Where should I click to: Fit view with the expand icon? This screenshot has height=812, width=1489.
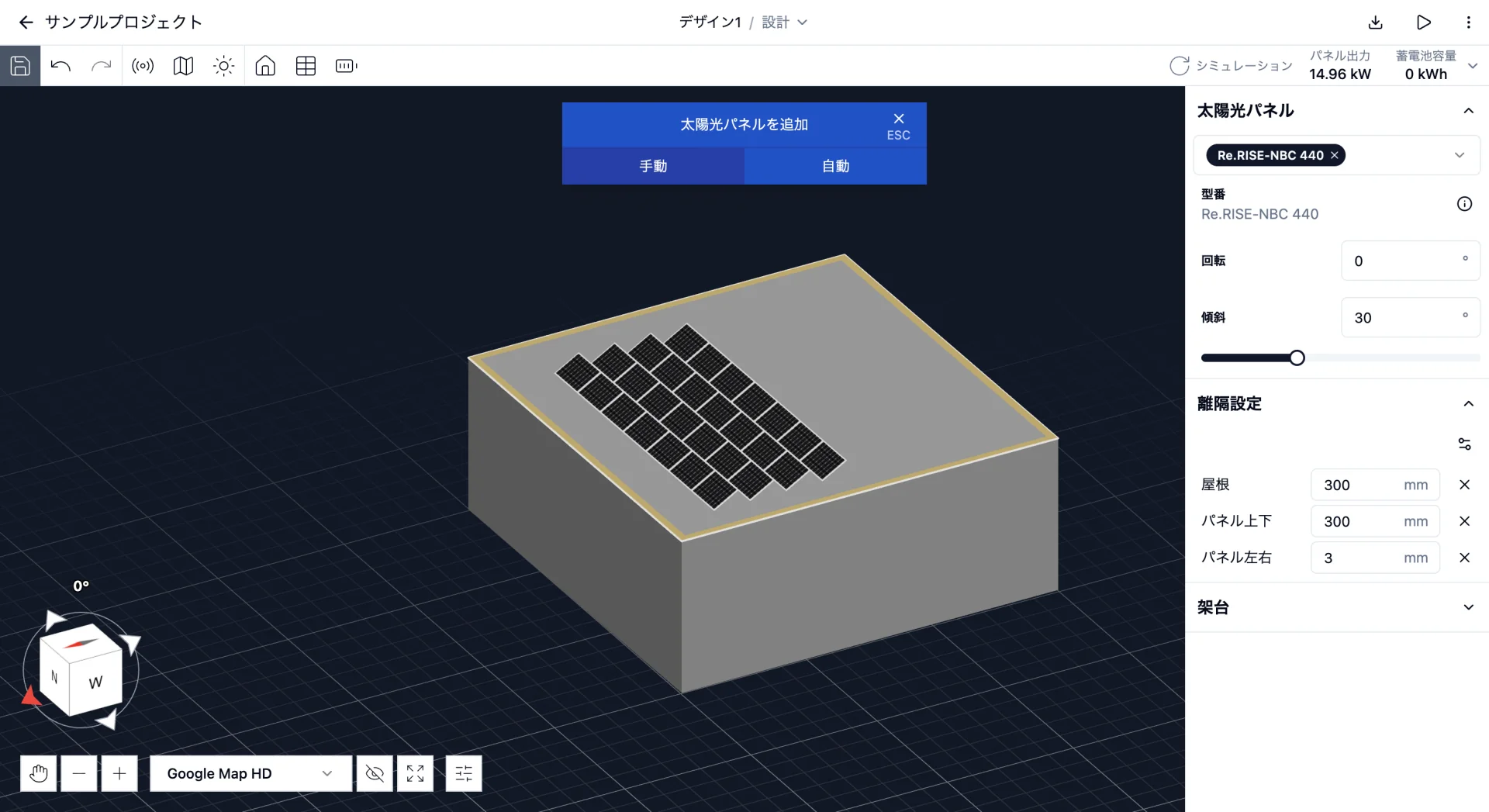coord(415,773)
